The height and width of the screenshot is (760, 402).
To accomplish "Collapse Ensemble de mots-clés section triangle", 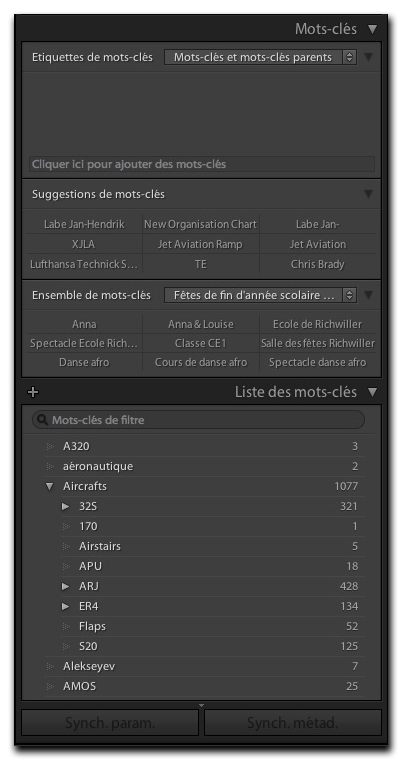I will click(x=369, y=295).
